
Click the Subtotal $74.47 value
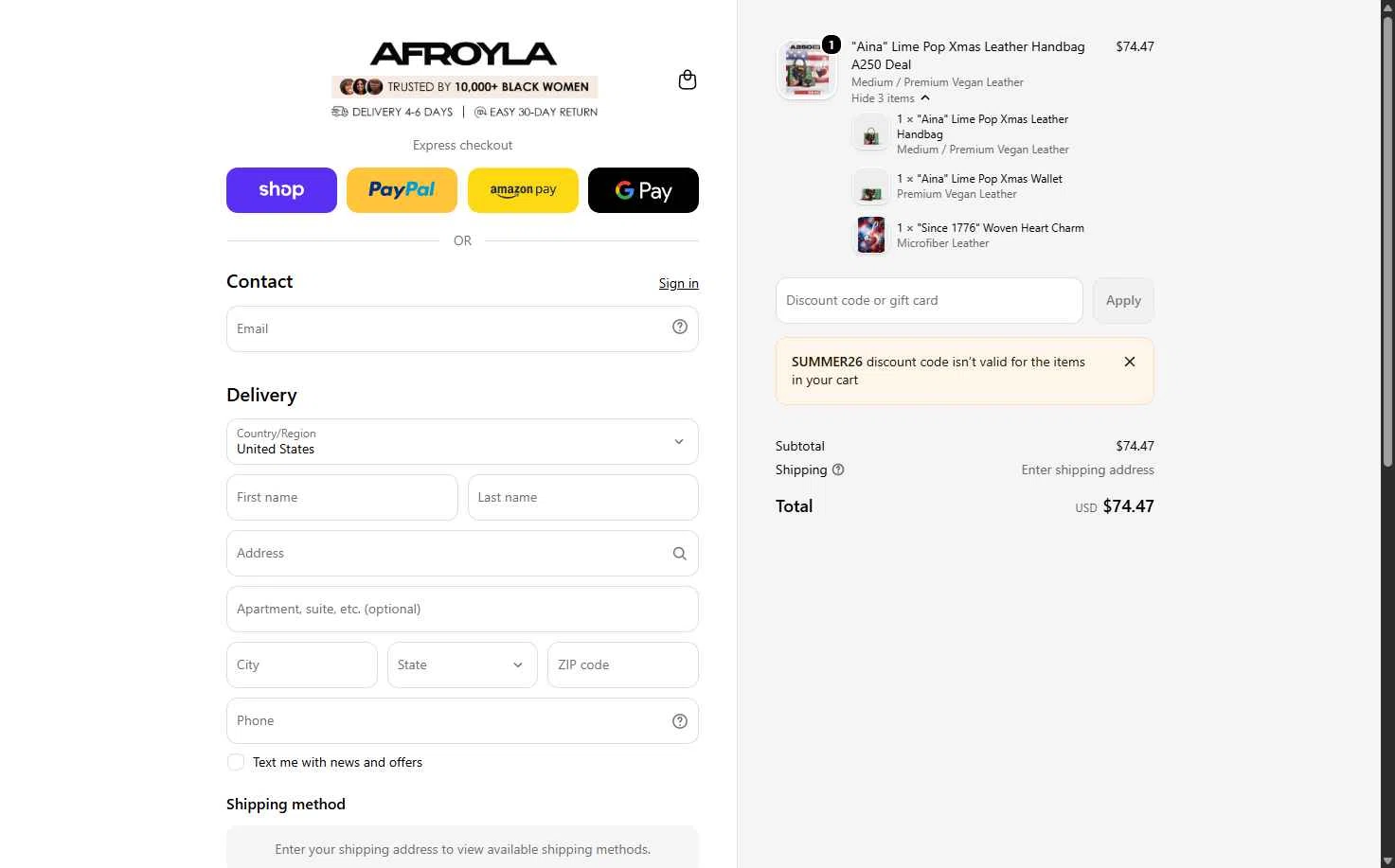(1135, 446)
